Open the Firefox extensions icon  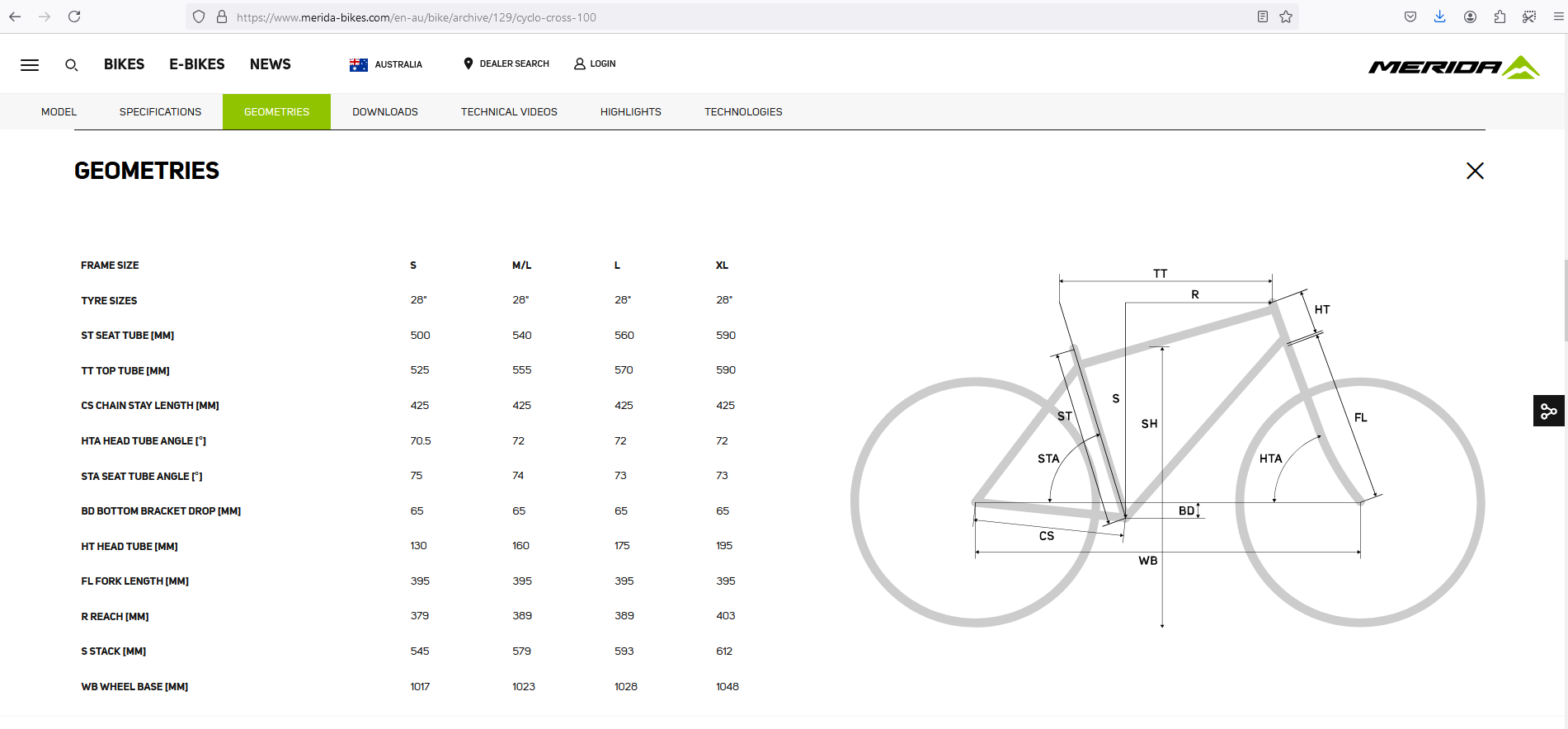click(1500, 16)
